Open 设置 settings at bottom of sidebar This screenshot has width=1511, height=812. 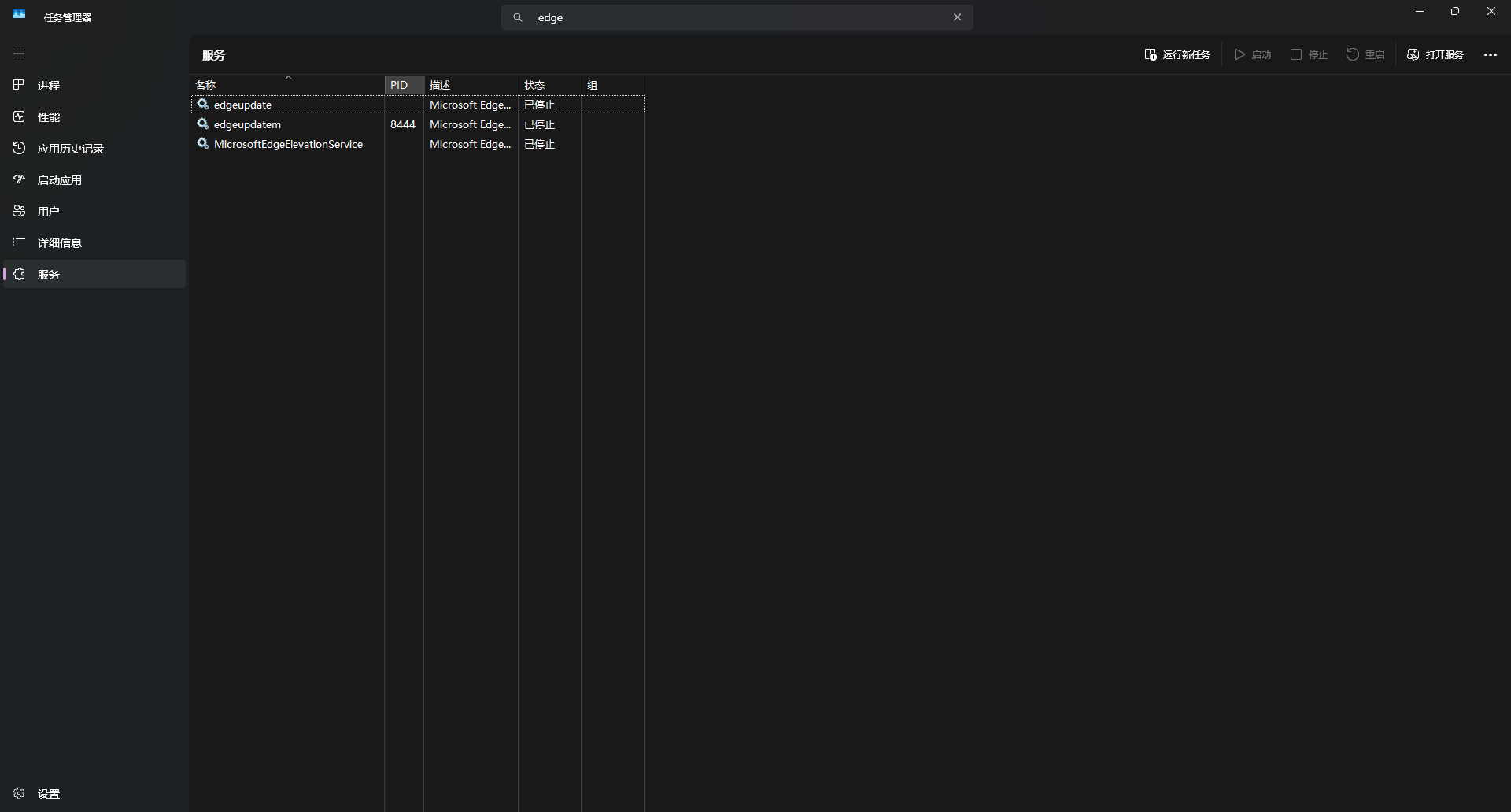click(94, 793)
